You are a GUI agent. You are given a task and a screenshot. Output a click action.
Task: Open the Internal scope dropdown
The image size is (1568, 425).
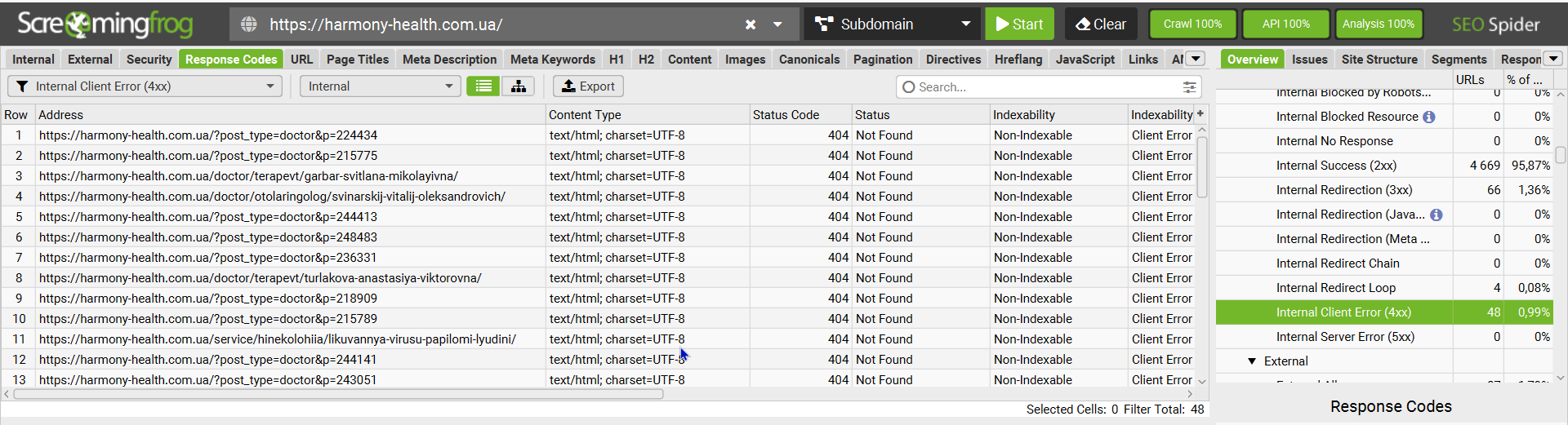point(380,86)
